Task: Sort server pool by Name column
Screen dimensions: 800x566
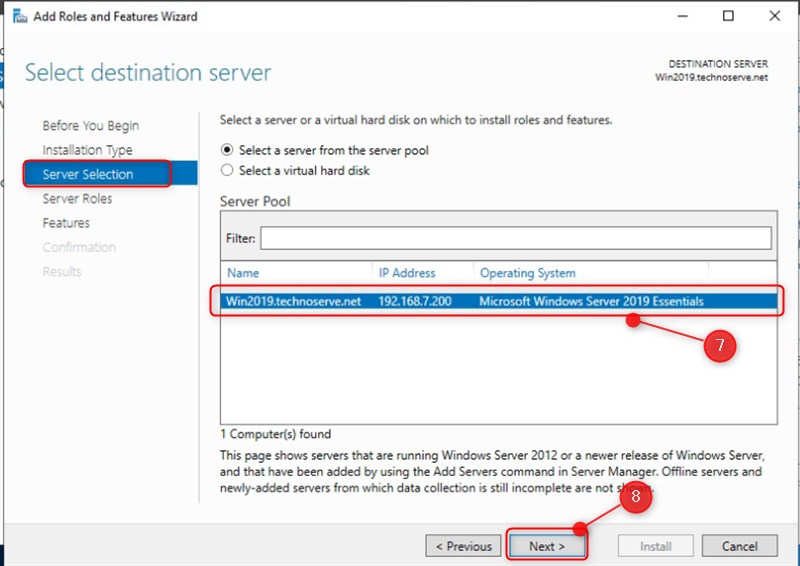Action: pyautogui.click(x=243, y=273)
